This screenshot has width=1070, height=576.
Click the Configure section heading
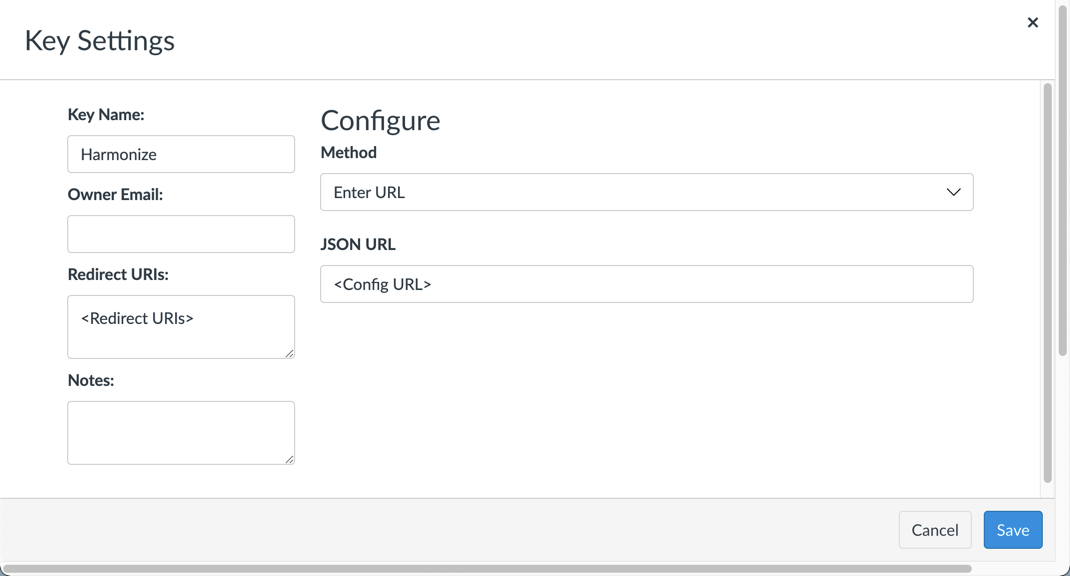(x=380, y=120)
